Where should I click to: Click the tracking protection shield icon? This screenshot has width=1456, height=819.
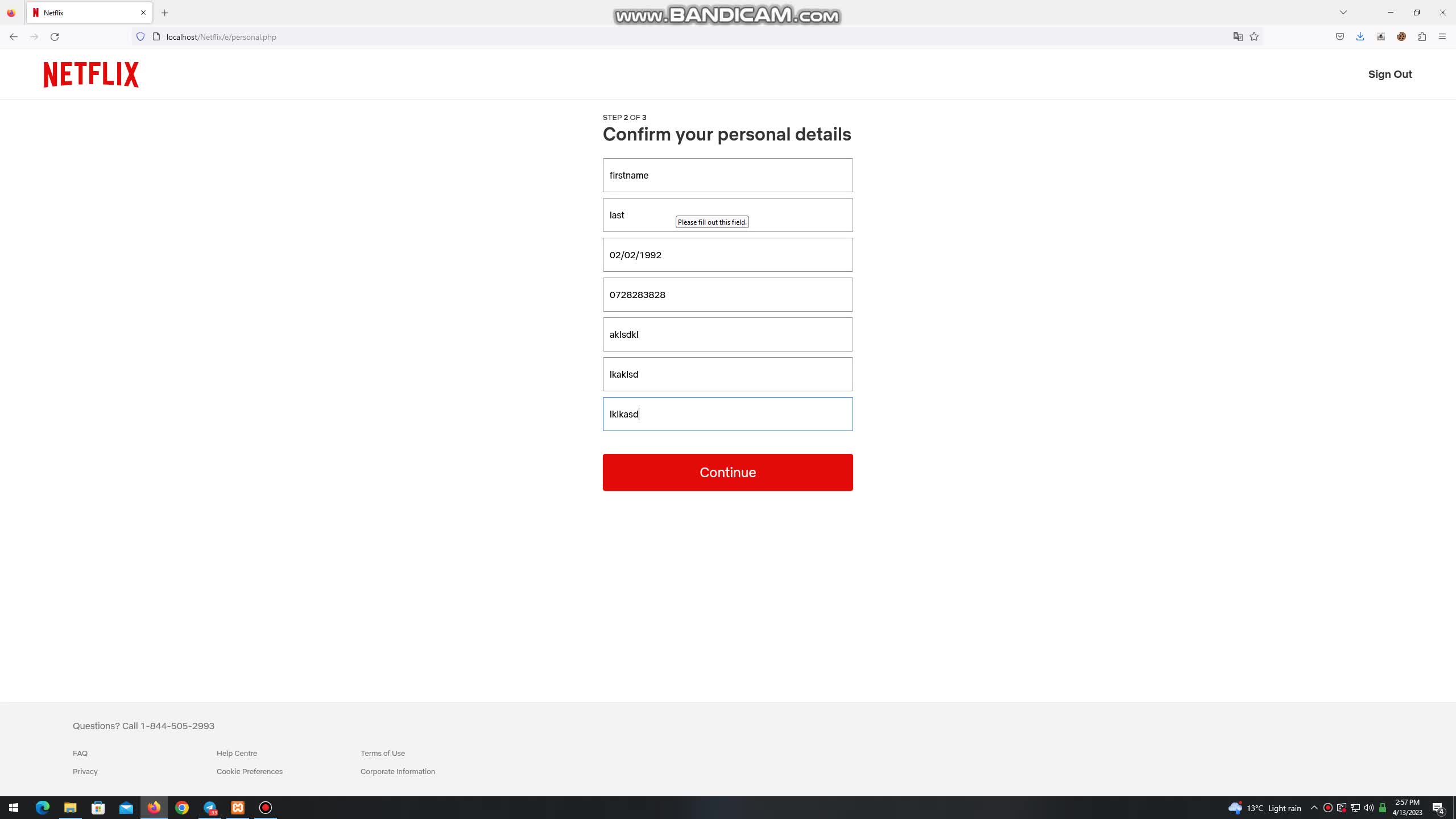(140, 36)
